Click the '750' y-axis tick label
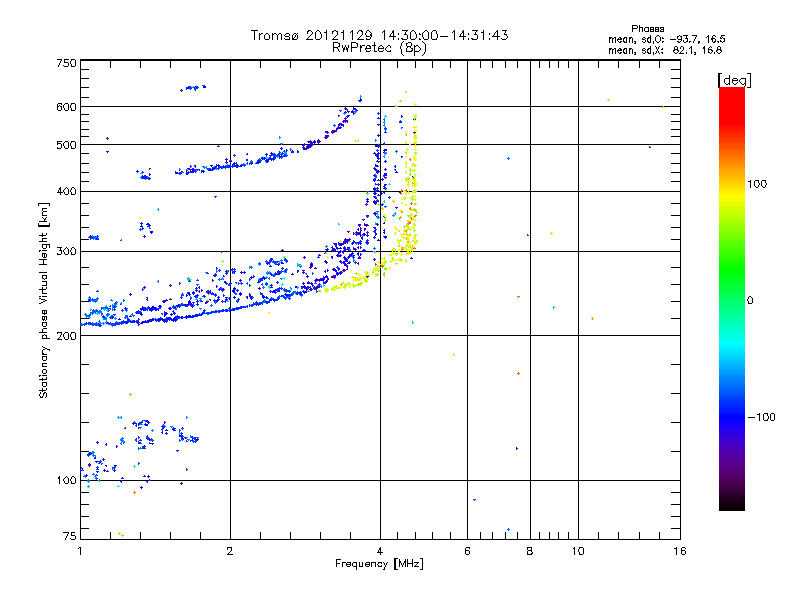 coord(67,63)
